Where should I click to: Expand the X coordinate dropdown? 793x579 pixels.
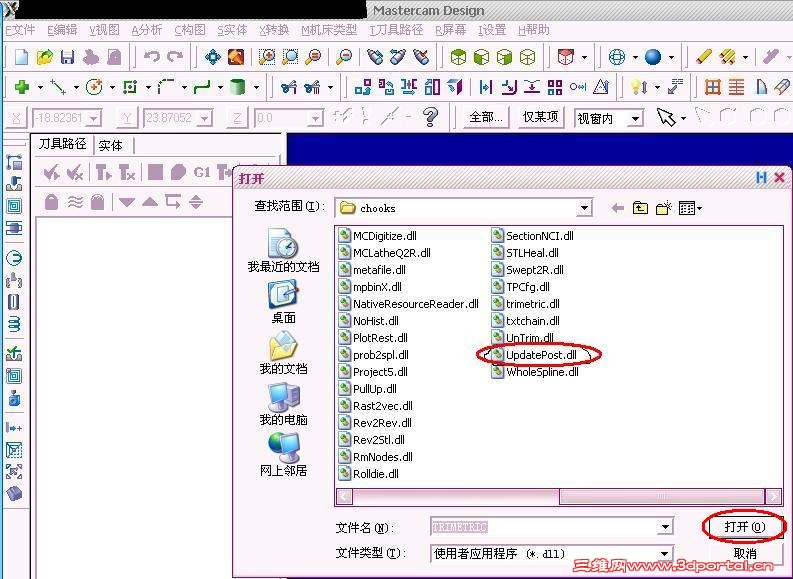[x=94, y=118]
